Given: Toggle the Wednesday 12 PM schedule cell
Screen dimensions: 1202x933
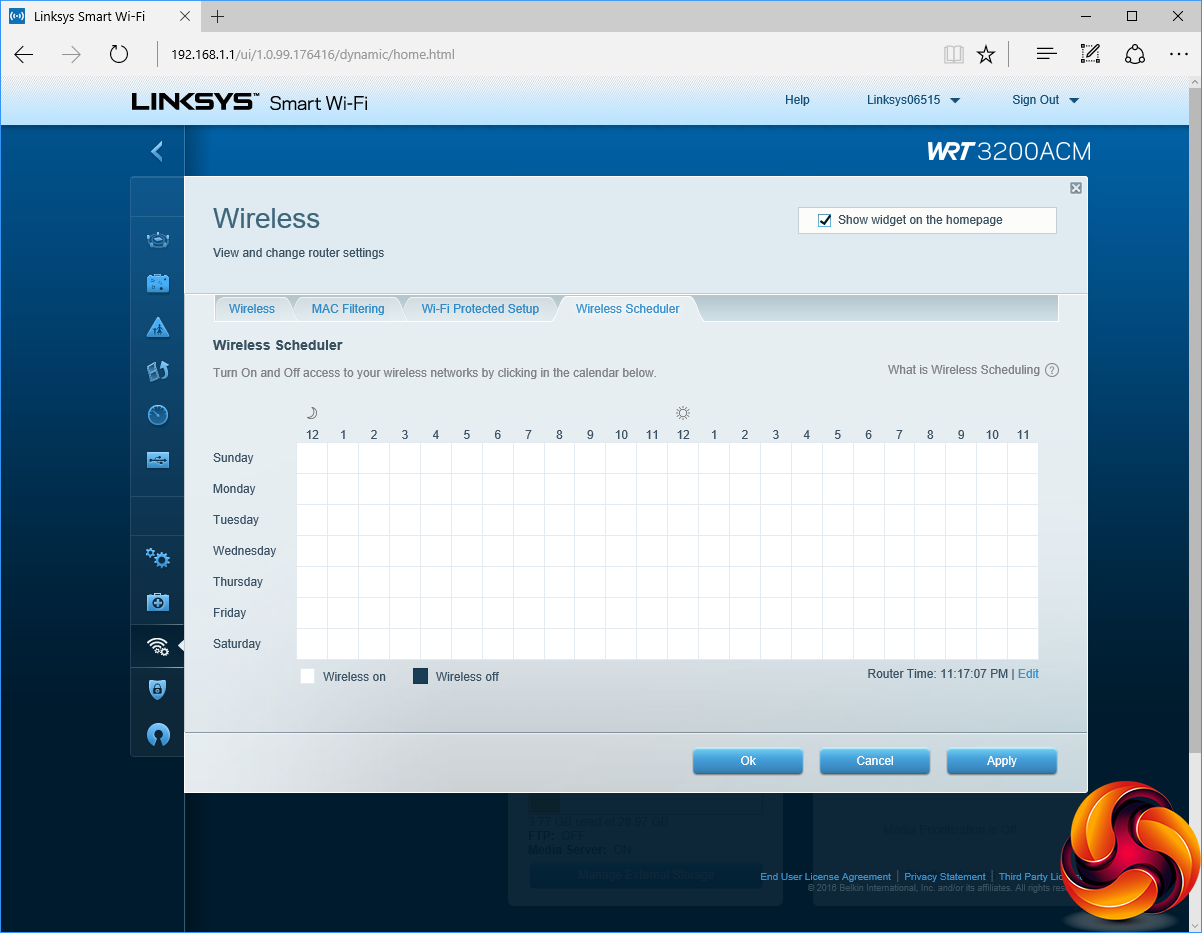Looking at the screenshot, I should click(683, 551).
